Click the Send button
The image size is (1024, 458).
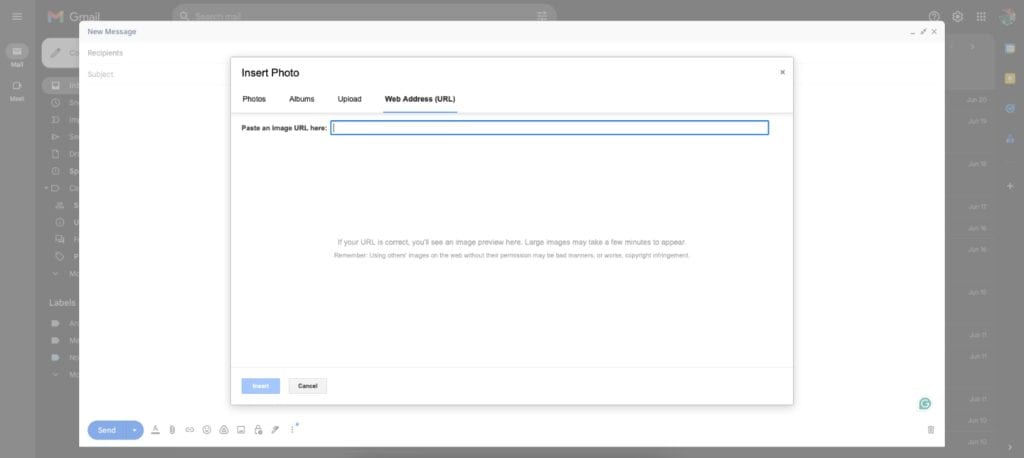coord(107,430)
